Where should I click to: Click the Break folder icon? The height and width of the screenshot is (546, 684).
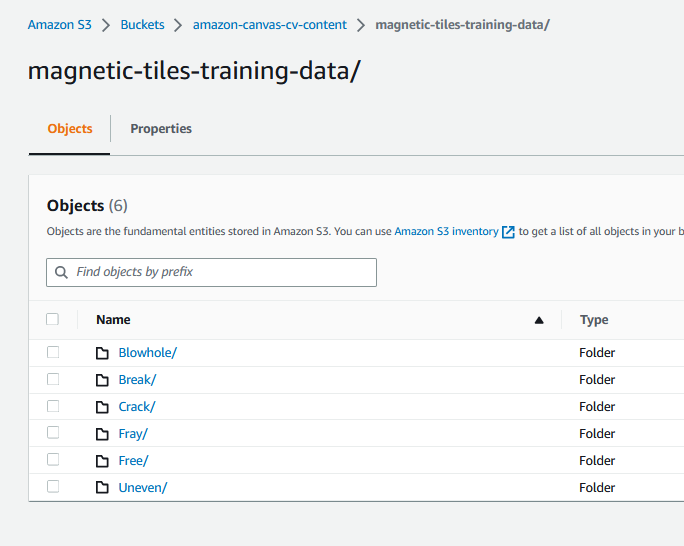[102, 380]
